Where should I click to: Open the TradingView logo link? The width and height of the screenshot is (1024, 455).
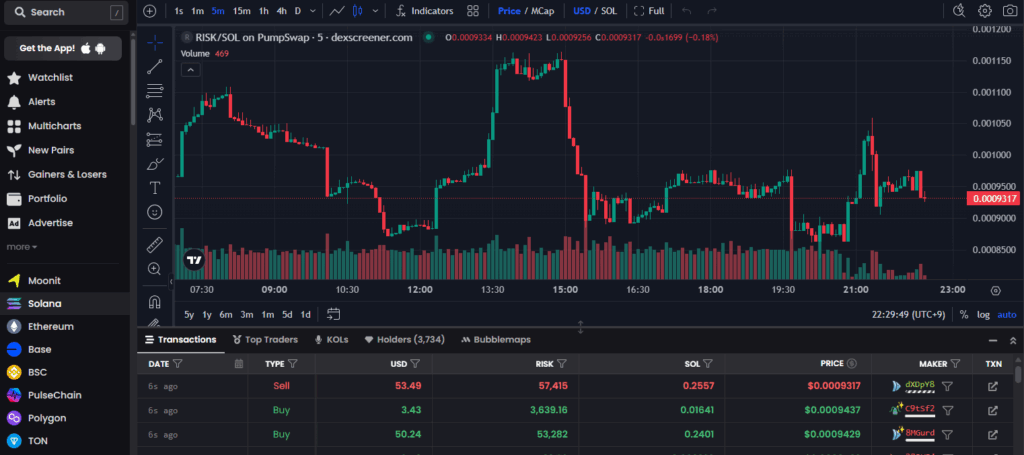click(x=194, y=260)
